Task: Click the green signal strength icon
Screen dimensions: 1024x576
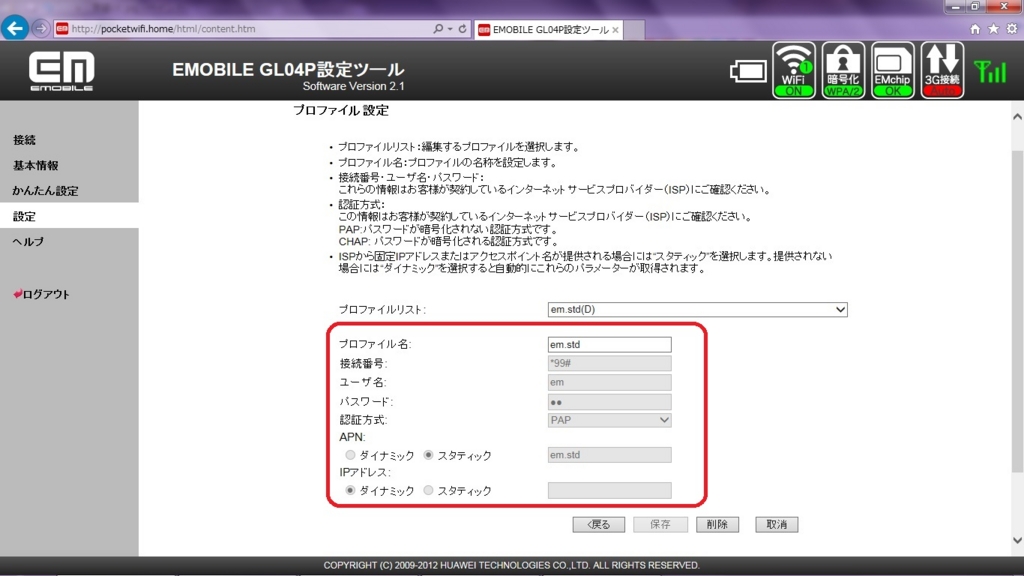Action: [x=990, y=71]
